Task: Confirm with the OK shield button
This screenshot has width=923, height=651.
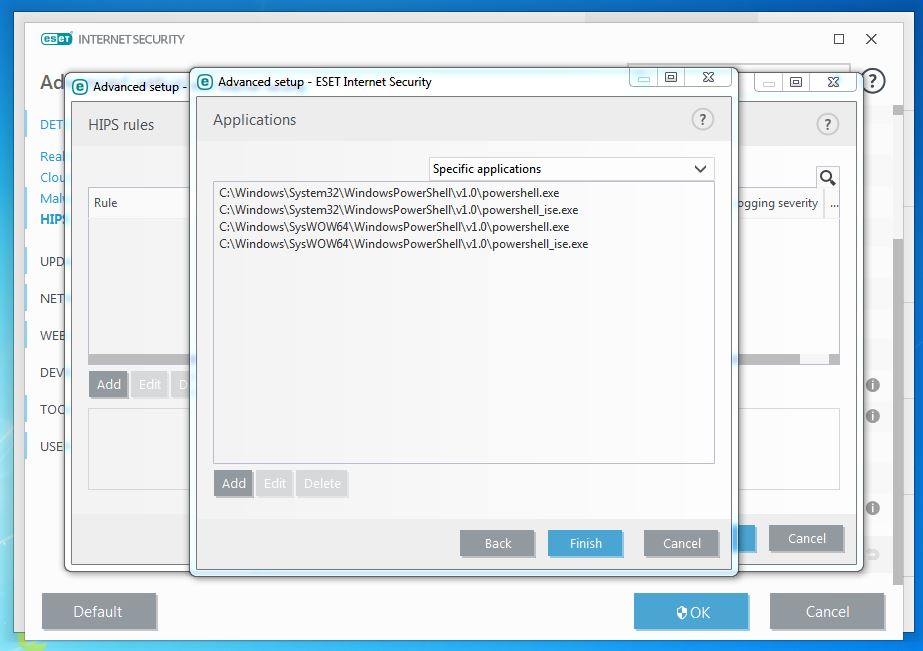Action: click(691, 612)
